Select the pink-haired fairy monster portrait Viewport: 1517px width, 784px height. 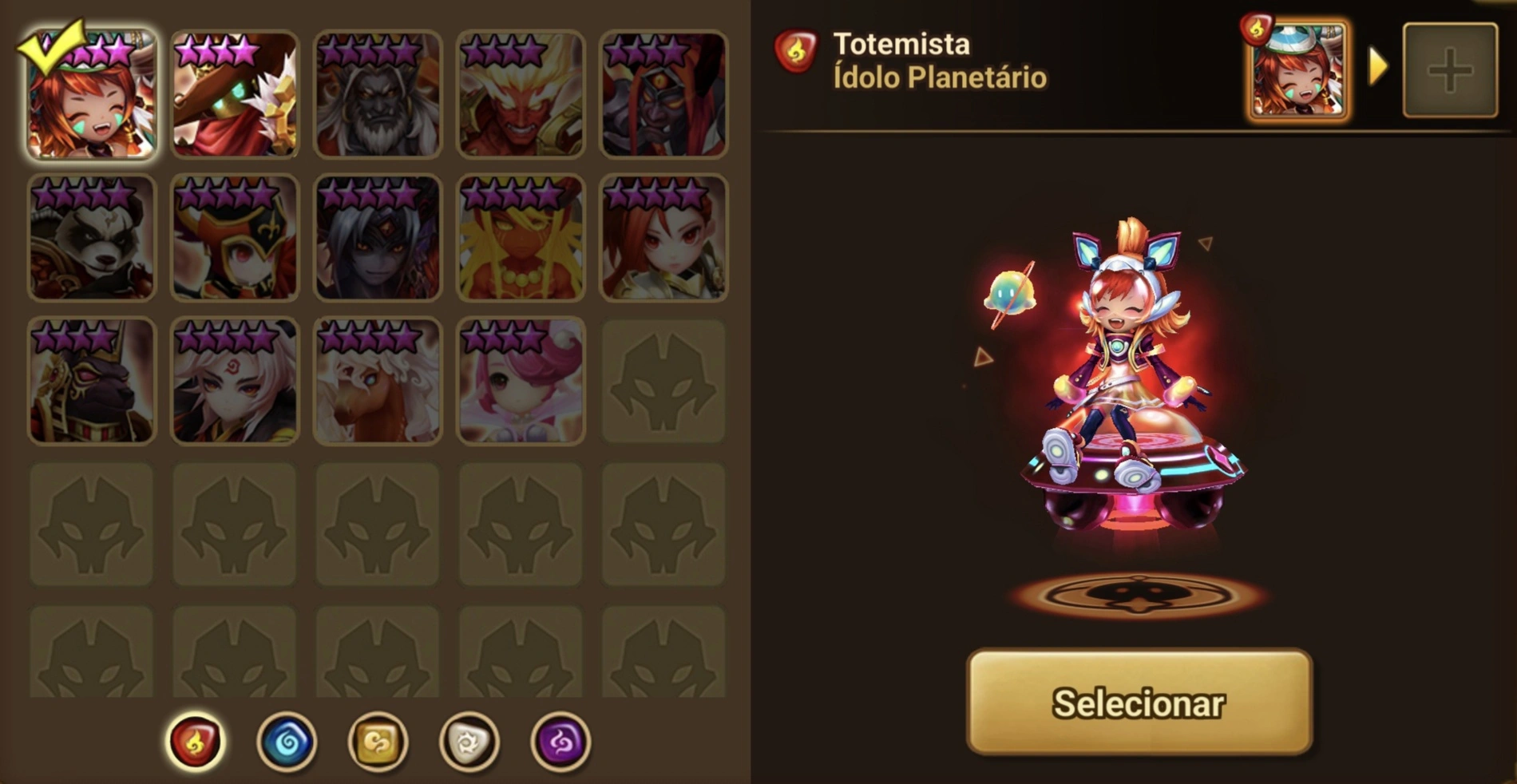click(x=521, y=381)
